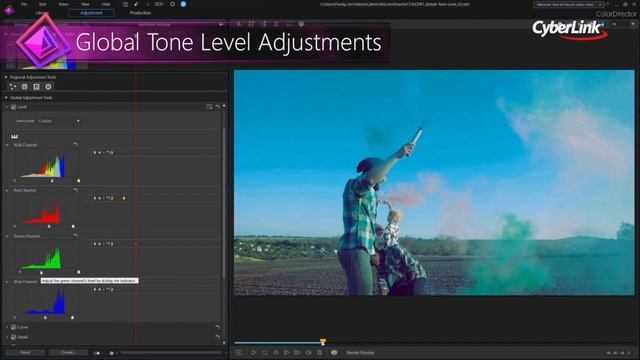Click the RGB Channel midtone slider handle

[x=52, y=180]
